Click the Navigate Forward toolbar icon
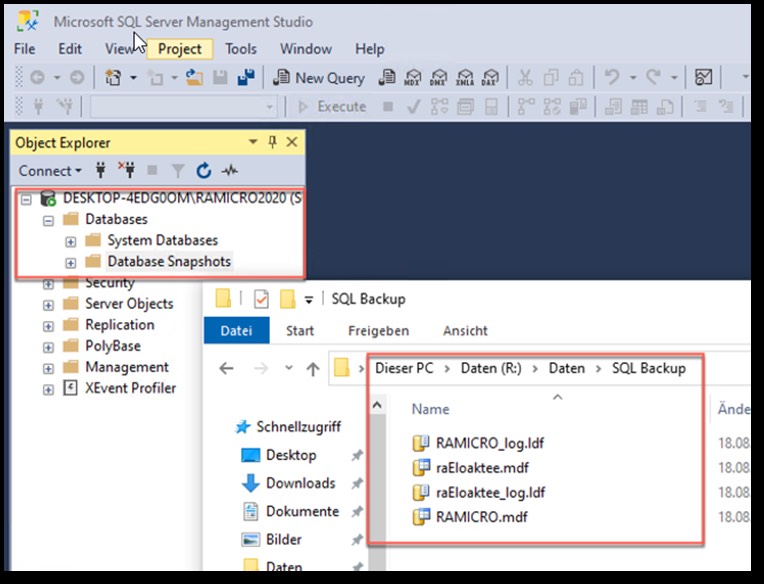 (x=77, y=77)
